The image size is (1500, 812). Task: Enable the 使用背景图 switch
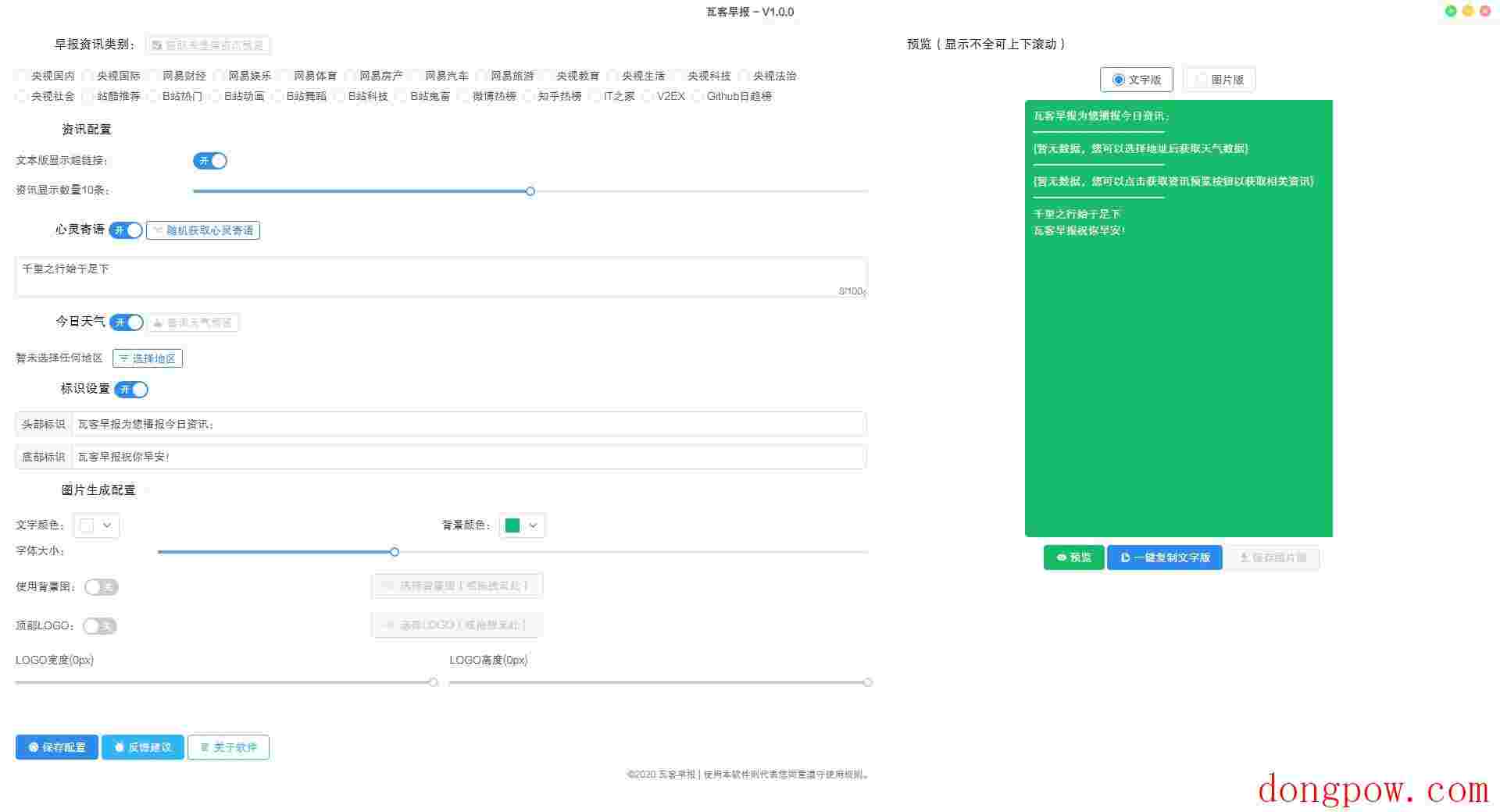102,587
